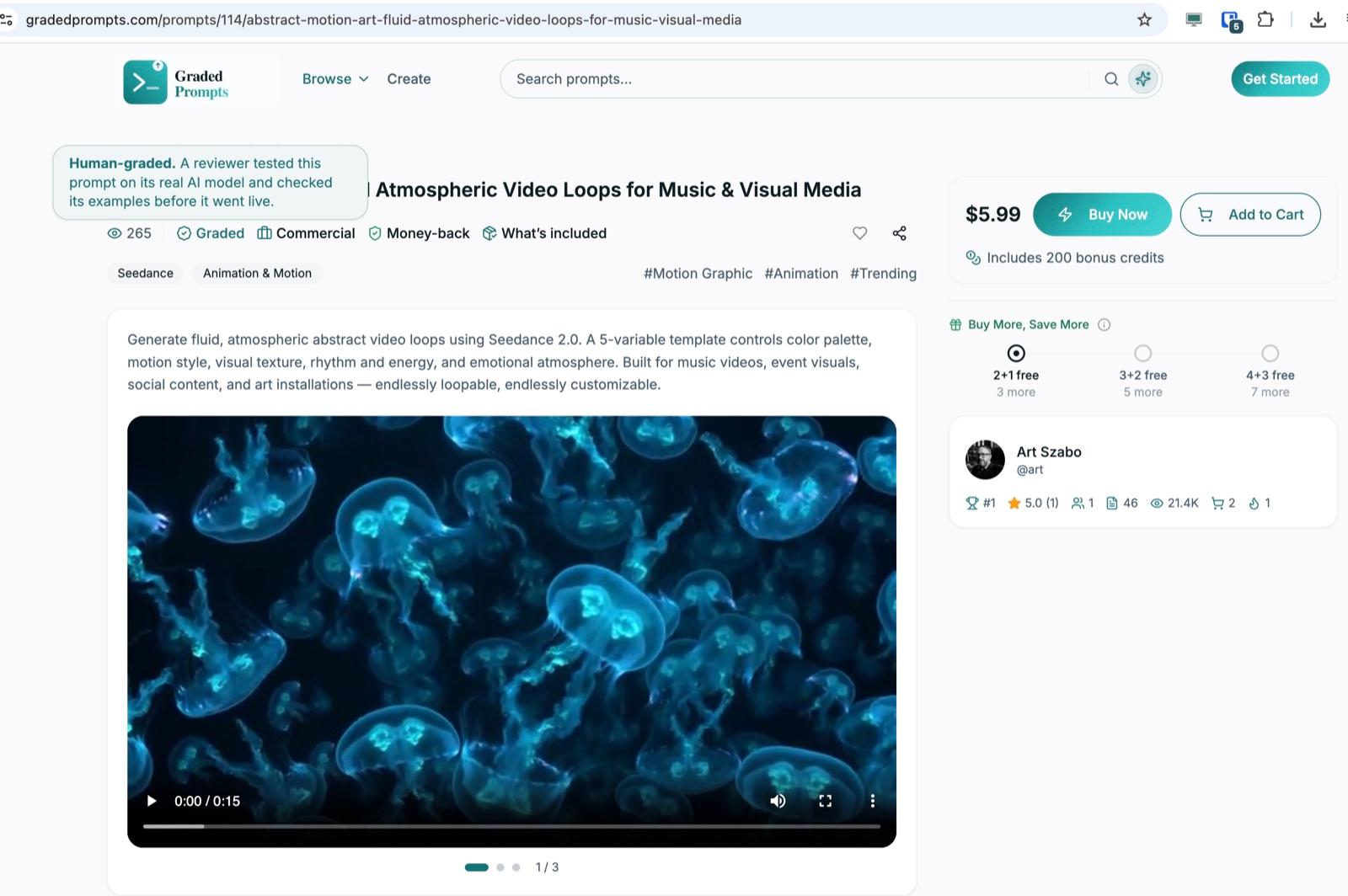Screen dimensions: 1348x896
Task: Click the seller views 21.4K stat
Action: point(1174,503)
